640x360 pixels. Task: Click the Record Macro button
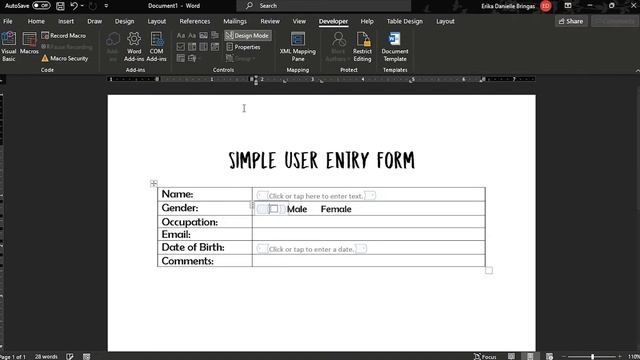point(64,36)
